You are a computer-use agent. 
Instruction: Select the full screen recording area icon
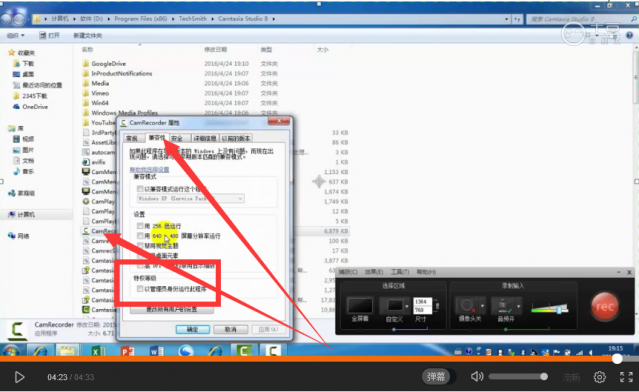360,305
